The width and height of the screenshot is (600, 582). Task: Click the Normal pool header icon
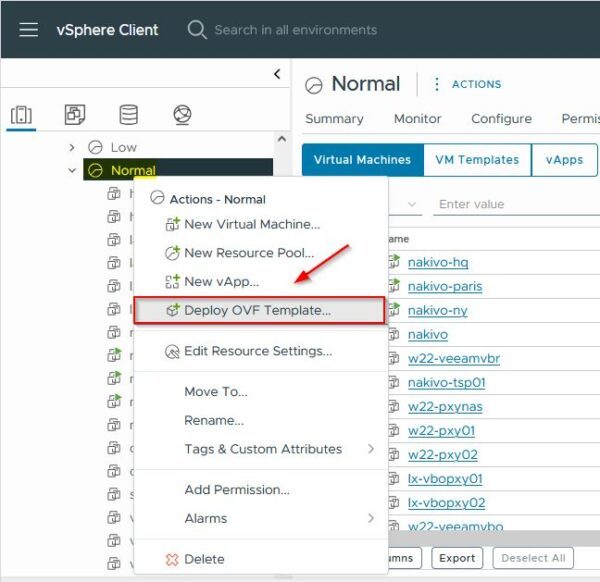tap(314, 85)
